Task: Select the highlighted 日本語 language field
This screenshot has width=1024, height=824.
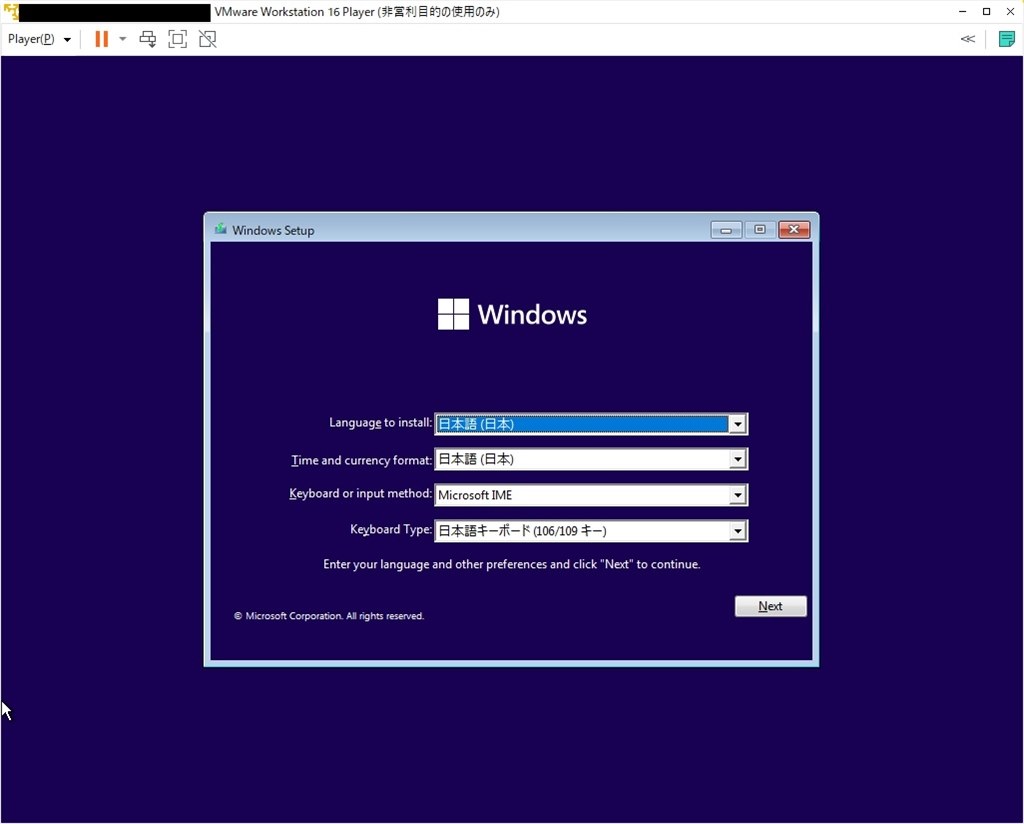Action: click(580, 423)
